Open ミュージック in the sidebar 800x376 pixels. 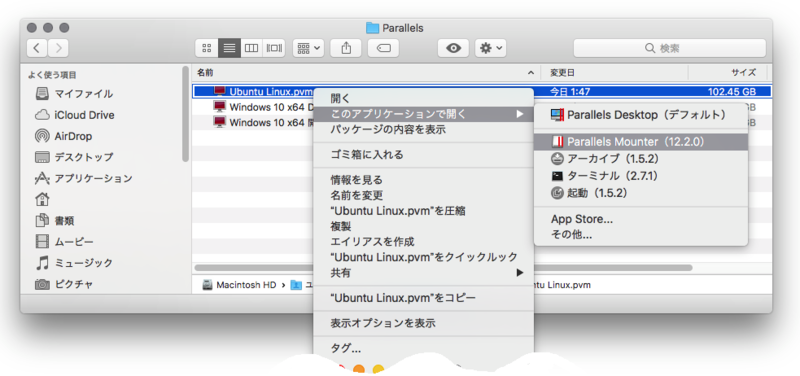point(73,263)
